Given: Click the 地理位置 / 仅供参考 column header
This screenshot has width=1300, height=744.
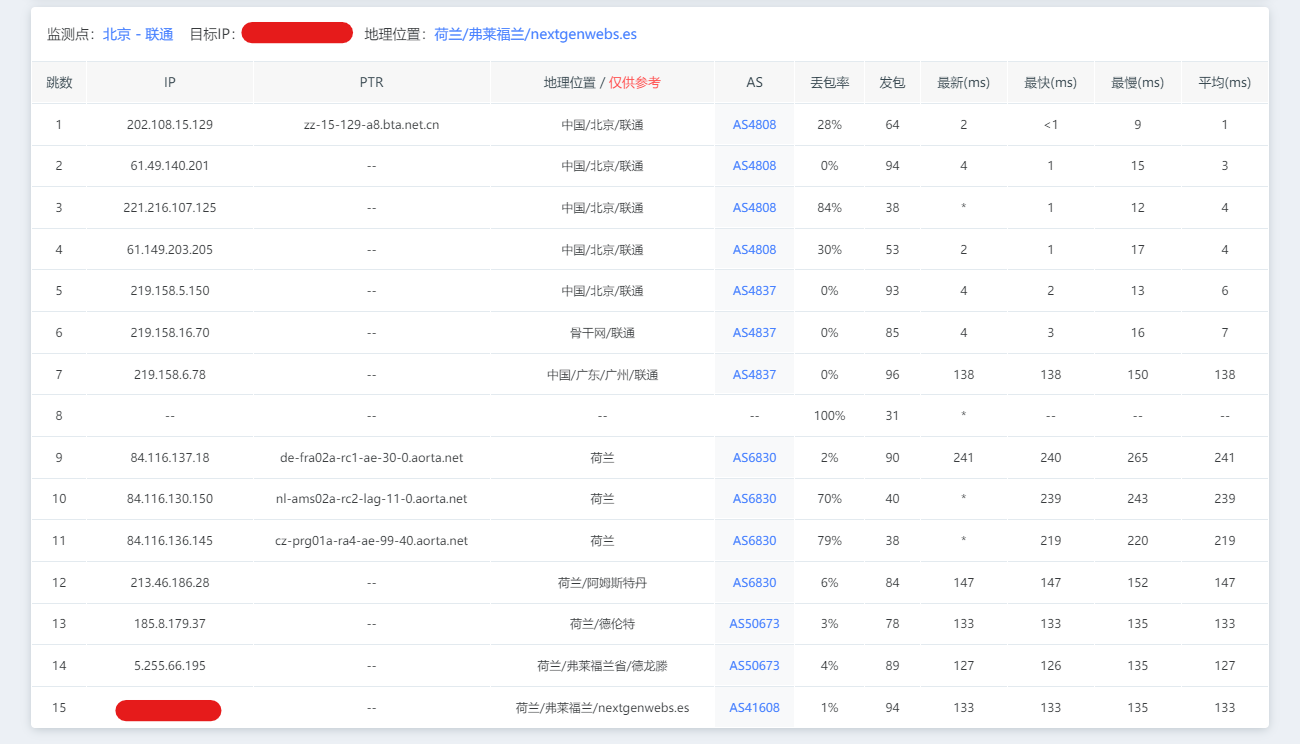Looking at the screenshot, I should (602, 83).
